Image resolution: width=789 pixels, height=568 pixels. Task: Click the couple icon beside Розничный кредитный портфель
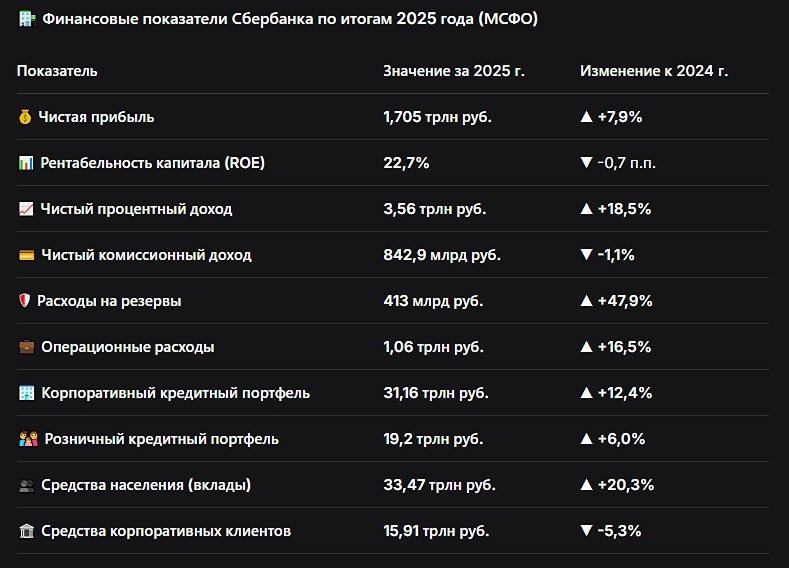pyautogui.click(x=28, y=439)
